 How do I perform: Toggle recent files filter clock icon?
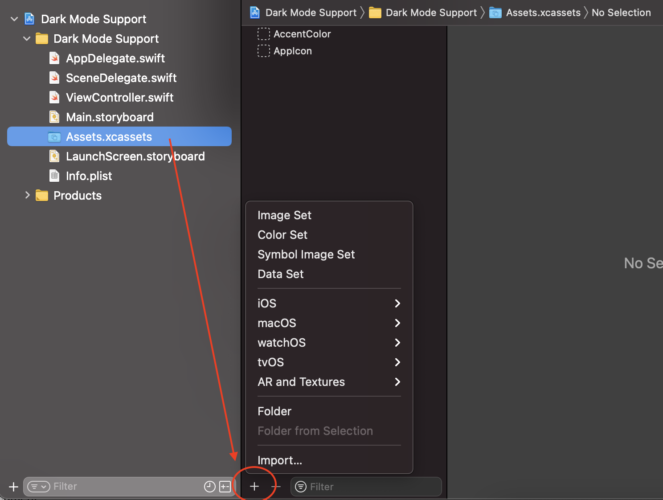(210, 486)
